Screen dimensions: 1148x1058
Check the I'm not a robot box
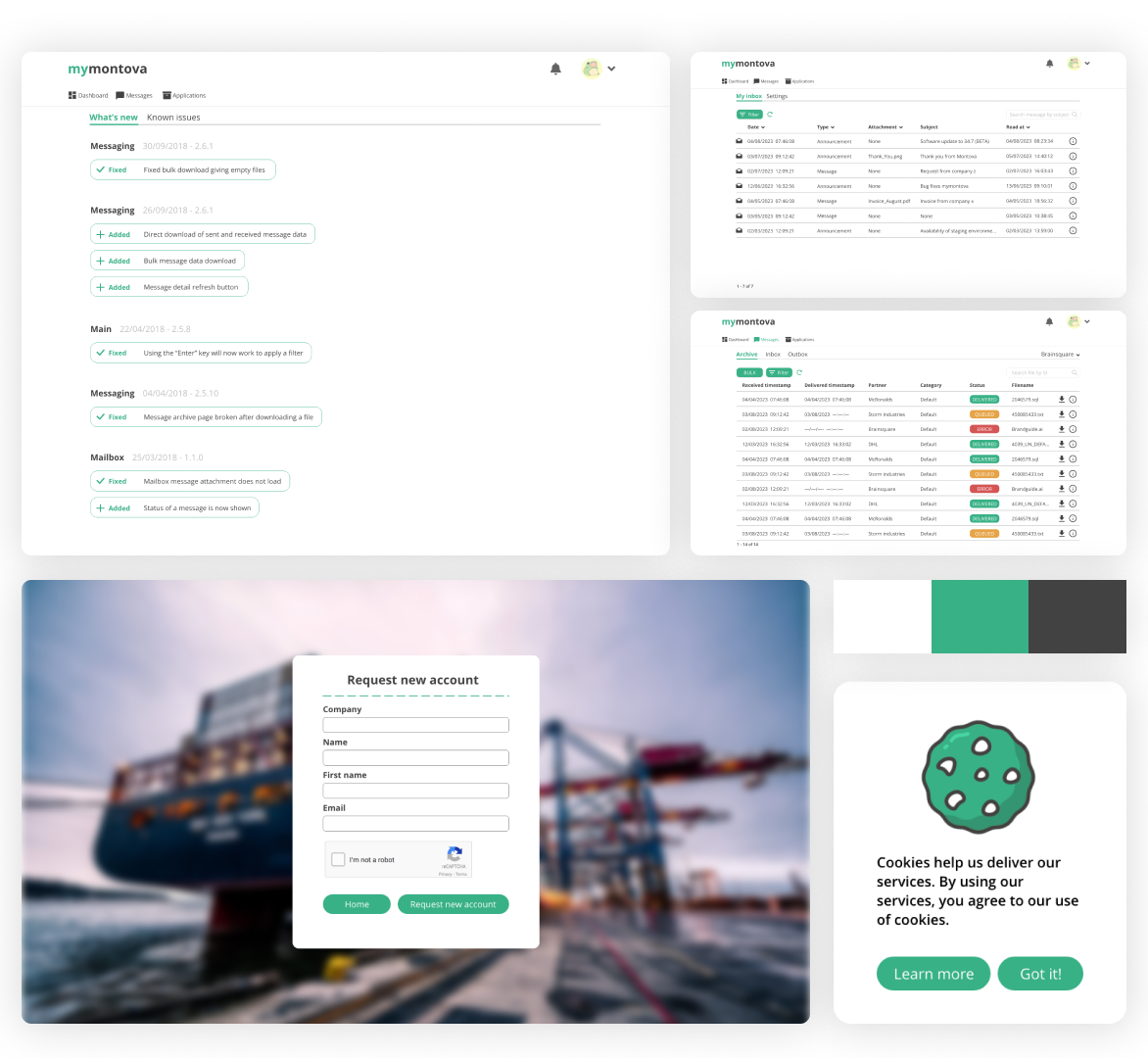[339, 859]
